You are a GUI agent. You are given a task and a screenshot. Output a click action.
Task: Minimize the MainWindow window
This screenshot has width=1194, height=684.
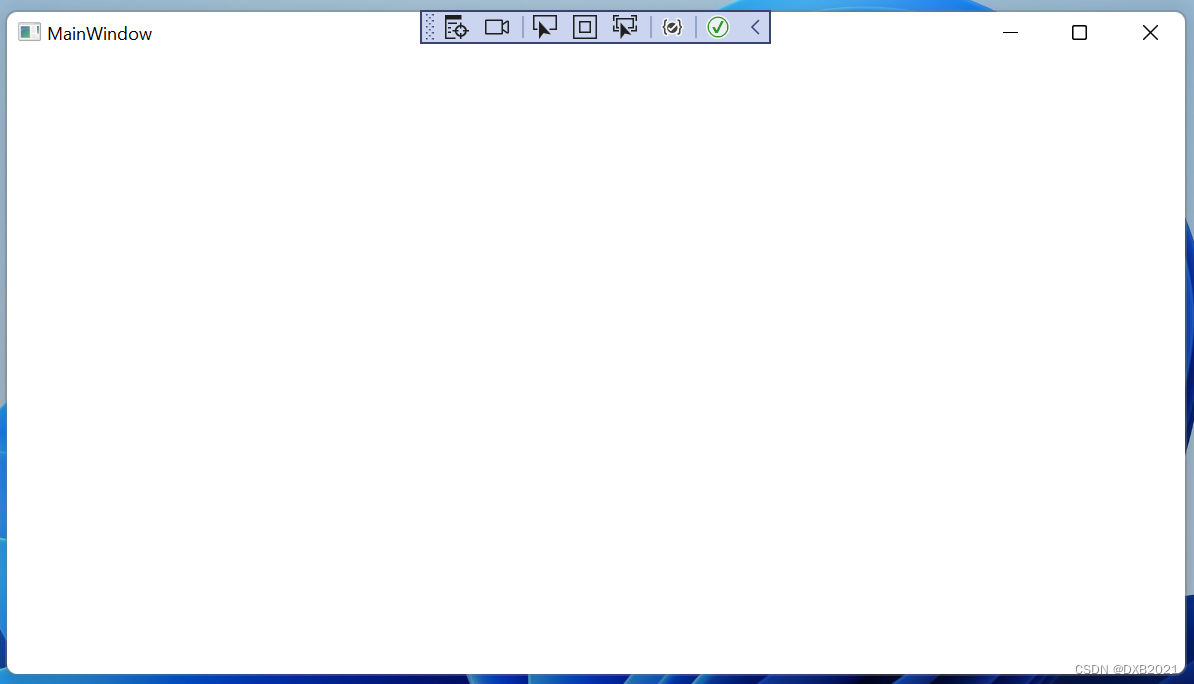click(x=1010, y=33)
